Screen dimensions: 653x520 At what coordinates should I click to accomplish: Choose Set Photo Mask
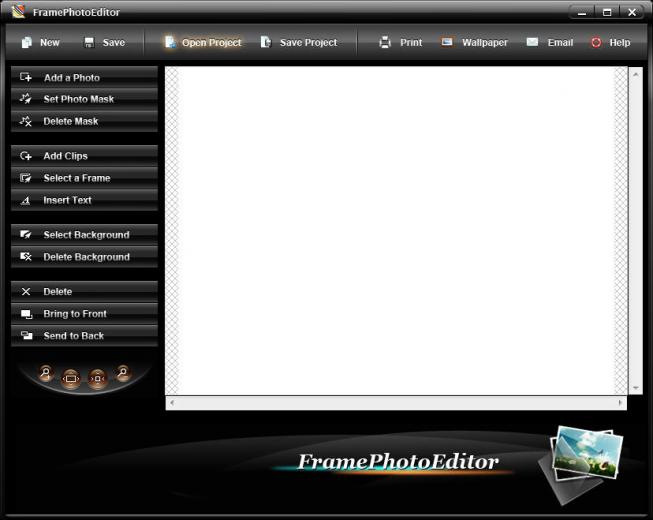click(85, 99)
